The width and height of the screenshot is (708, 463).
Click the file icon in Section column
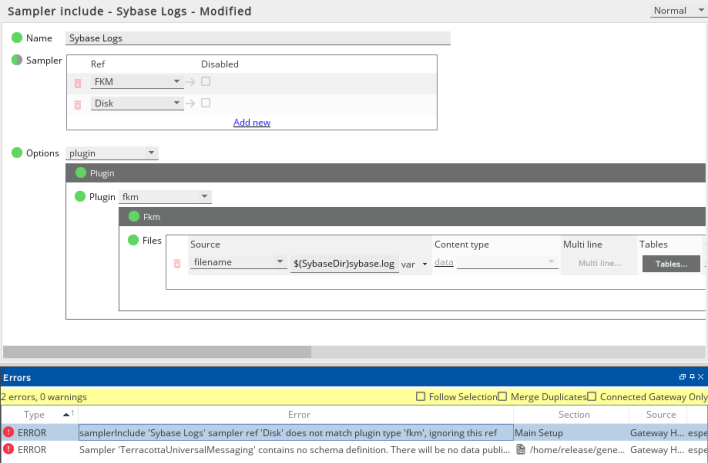click(x=520, y=450)
